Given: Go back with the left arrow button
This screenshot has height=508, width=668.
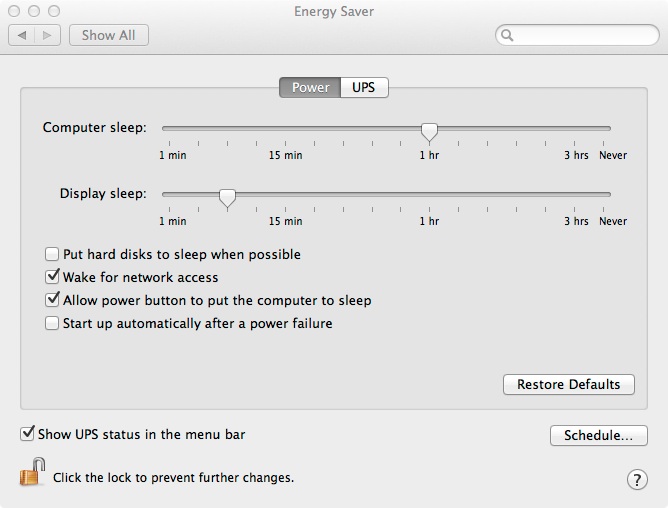Looking at the screenshot, I should [x=22, y=35].
